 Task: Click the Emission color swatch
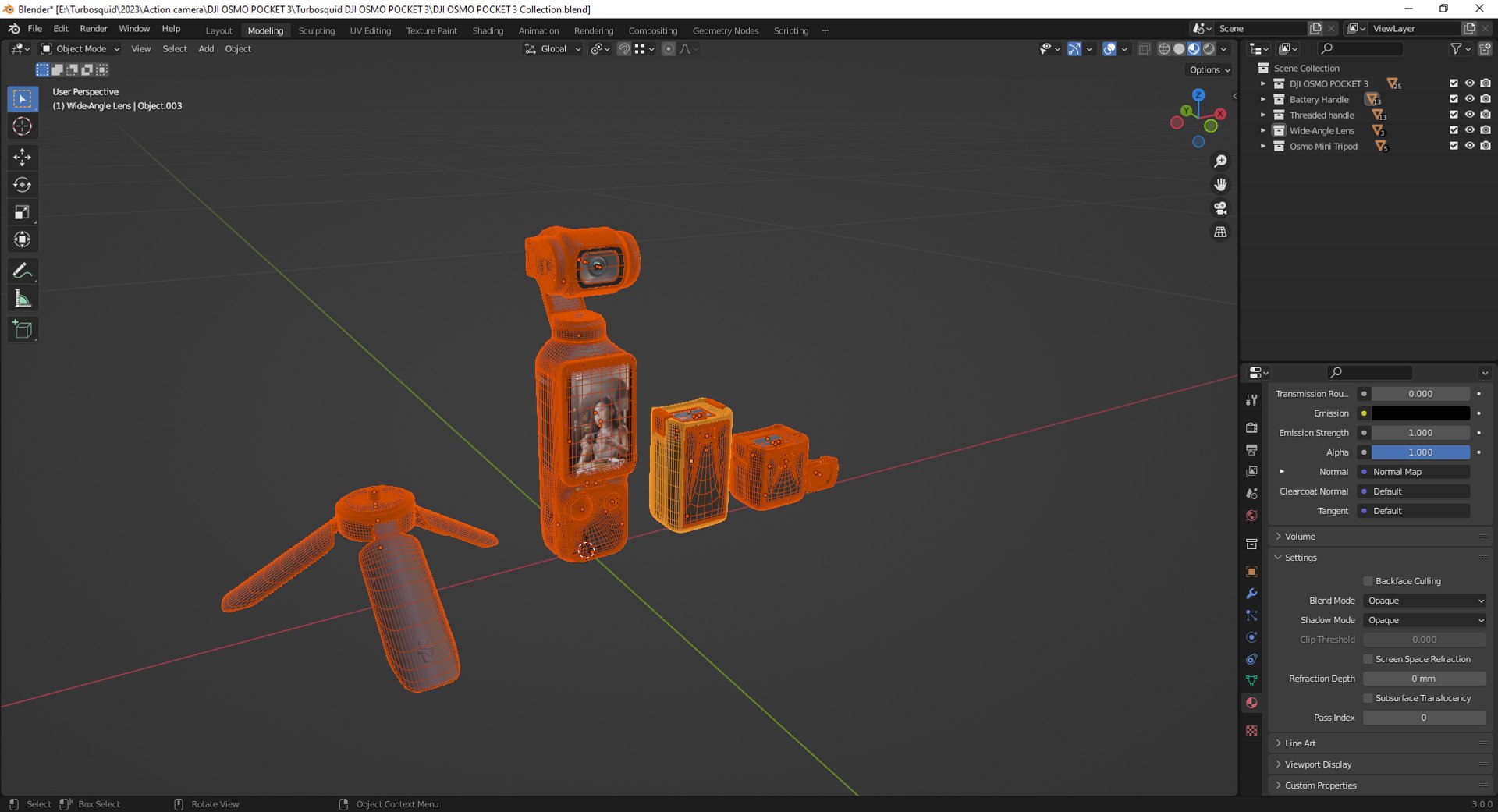pyautogui.click(x=1420, y=413)
